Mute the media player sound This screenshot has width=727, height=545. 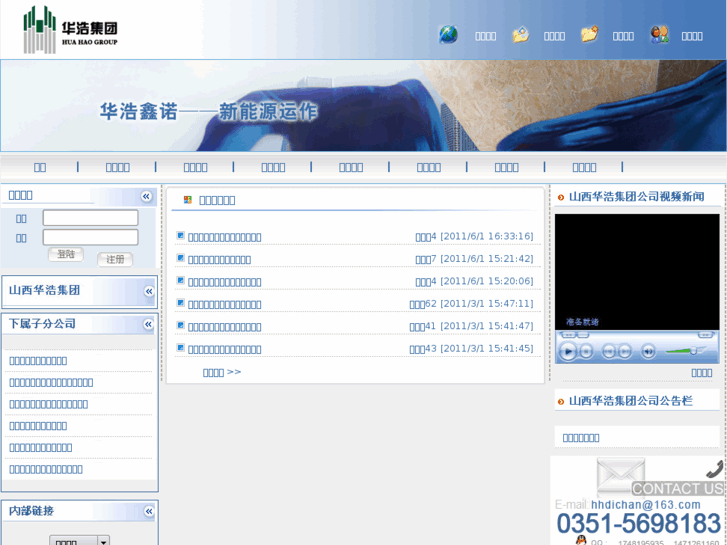tap(648, 352)
